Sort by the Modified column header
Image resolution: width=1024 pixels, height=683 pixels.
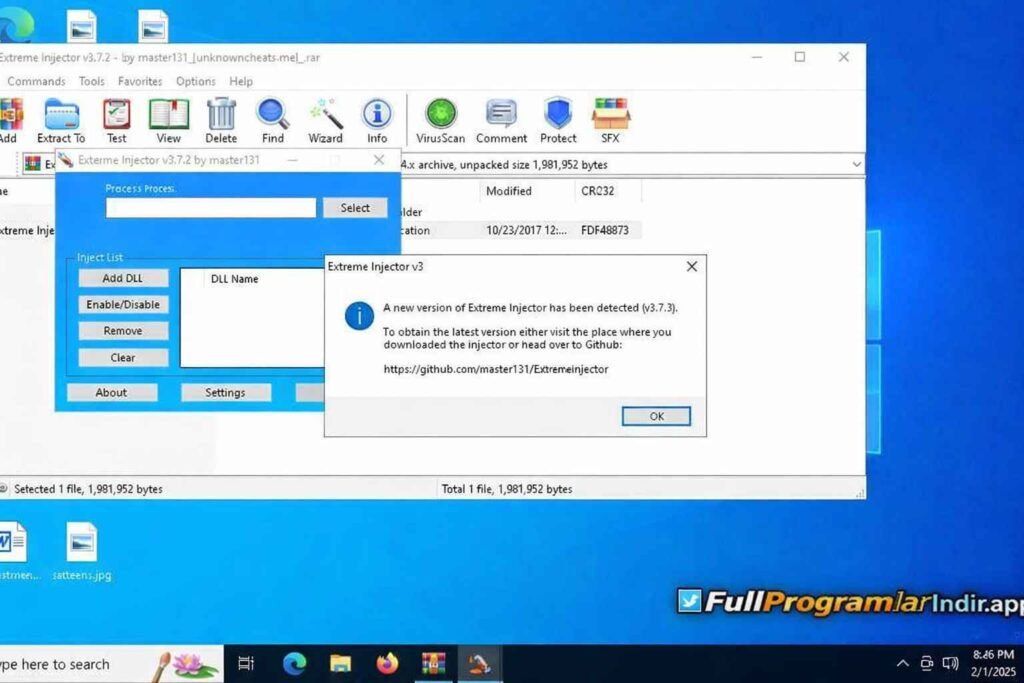point(509,191)
